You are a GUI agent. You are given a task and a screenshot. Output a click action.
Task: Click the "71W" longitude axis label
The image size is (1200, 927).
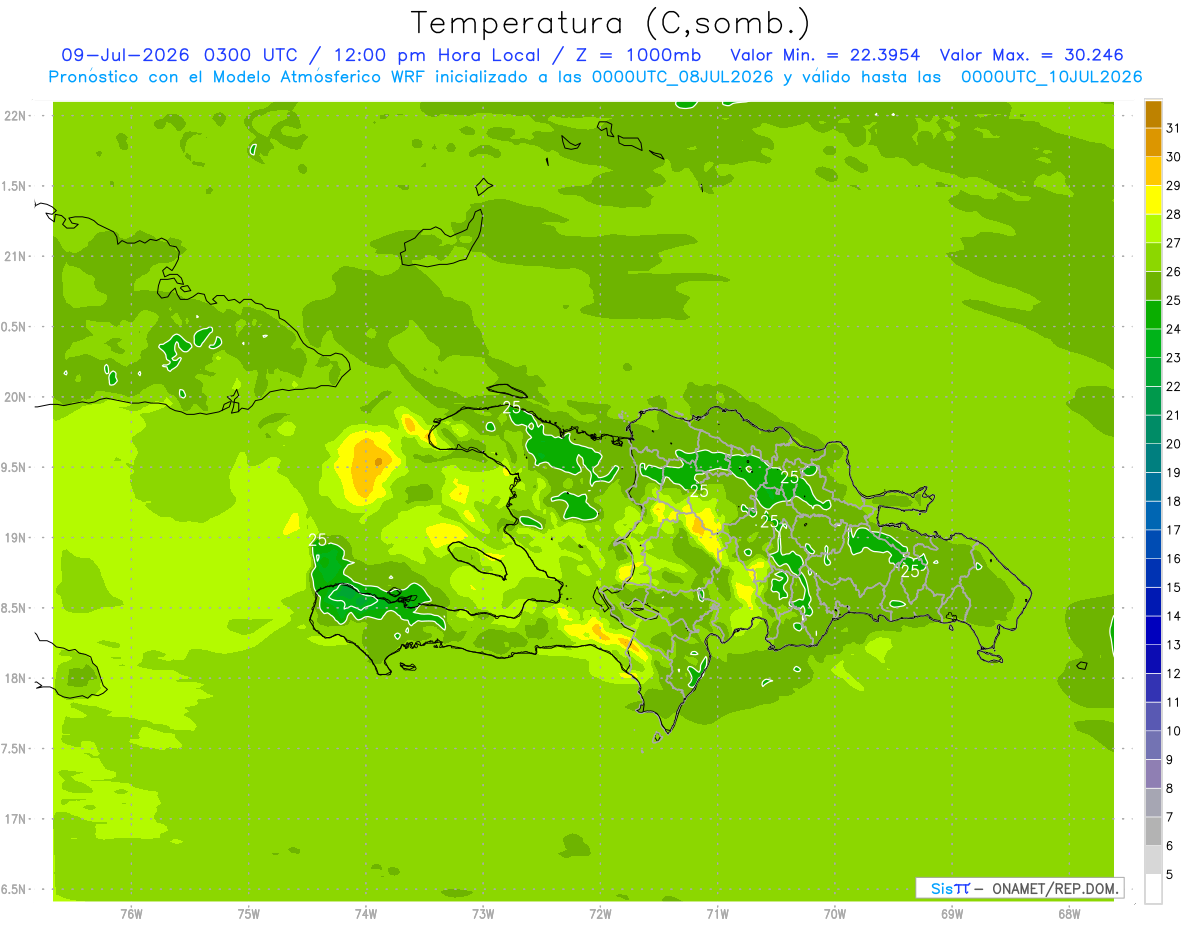click(717, 914)
